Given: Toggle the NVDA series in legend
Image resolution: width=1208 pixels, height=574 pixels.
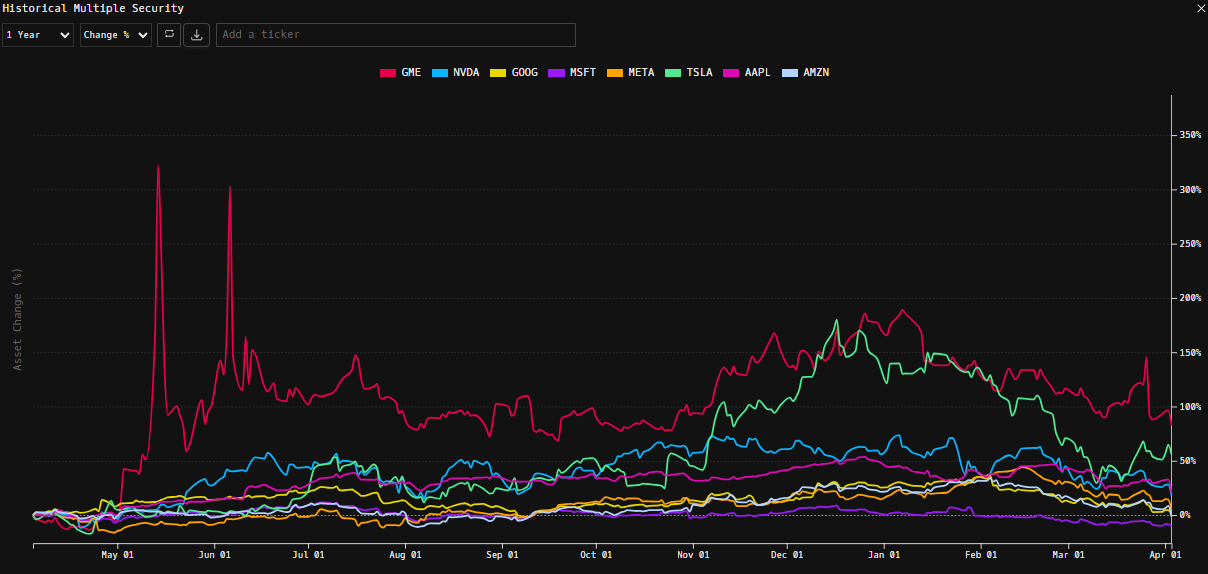Looking at the screenshot, I should tap(455, 73).
